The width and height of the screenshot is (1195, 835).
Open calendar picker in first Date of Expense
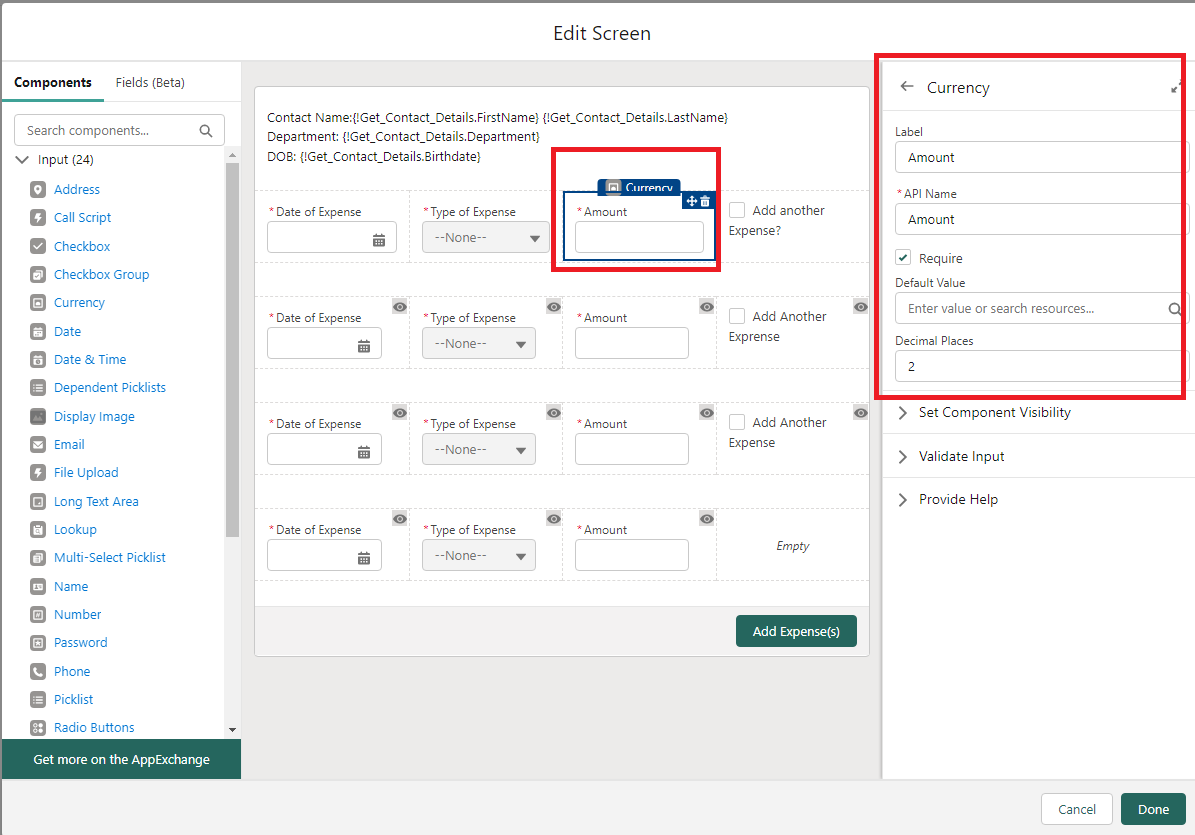pyautogui.click(x=379, y=240)
